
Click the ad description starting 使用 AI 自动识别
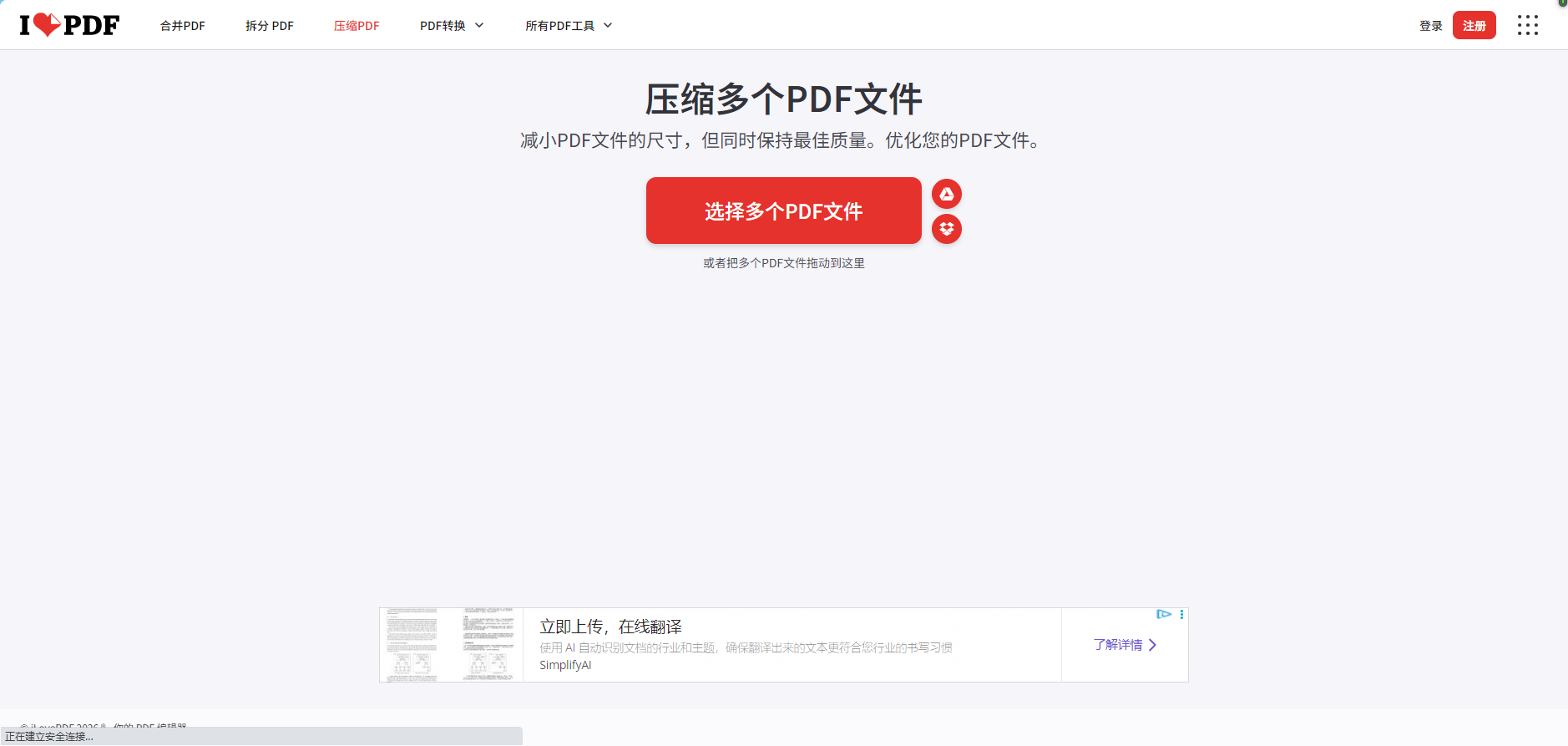point(746,647)
